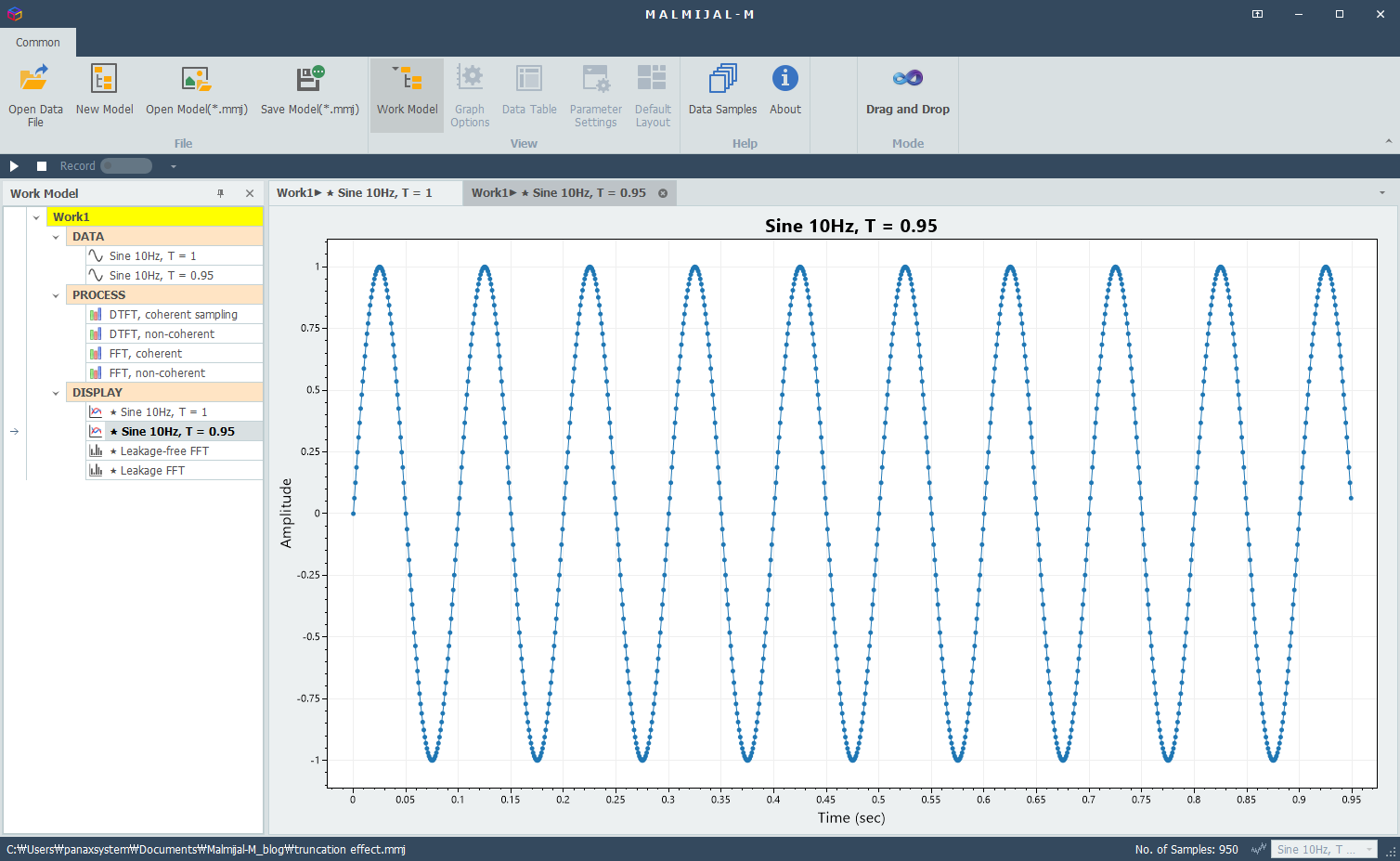The image size is (1400, 861).
Task: Click the stop button
Action: tap(42, 166)
